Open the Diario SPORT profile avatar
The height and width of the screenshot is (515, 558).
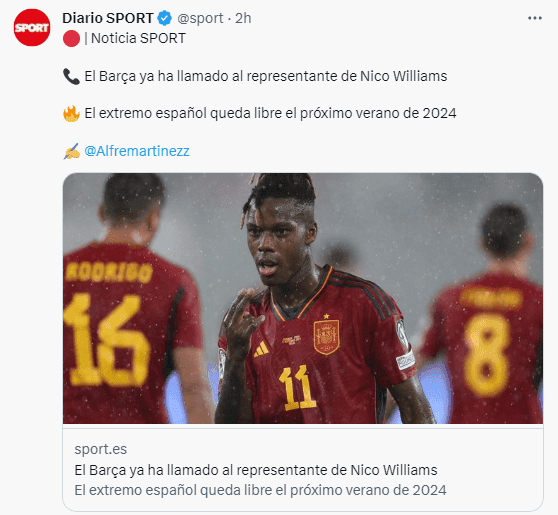(32, 27)
